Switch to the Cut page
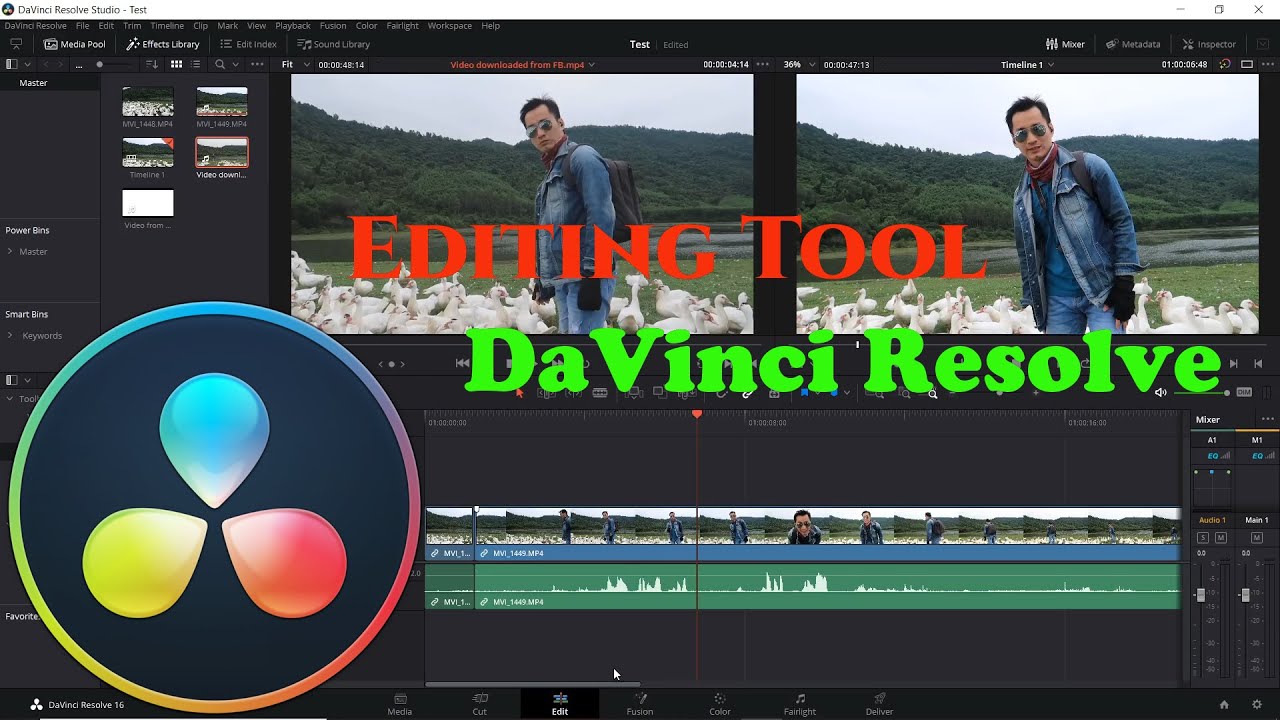 click(480, 704)
